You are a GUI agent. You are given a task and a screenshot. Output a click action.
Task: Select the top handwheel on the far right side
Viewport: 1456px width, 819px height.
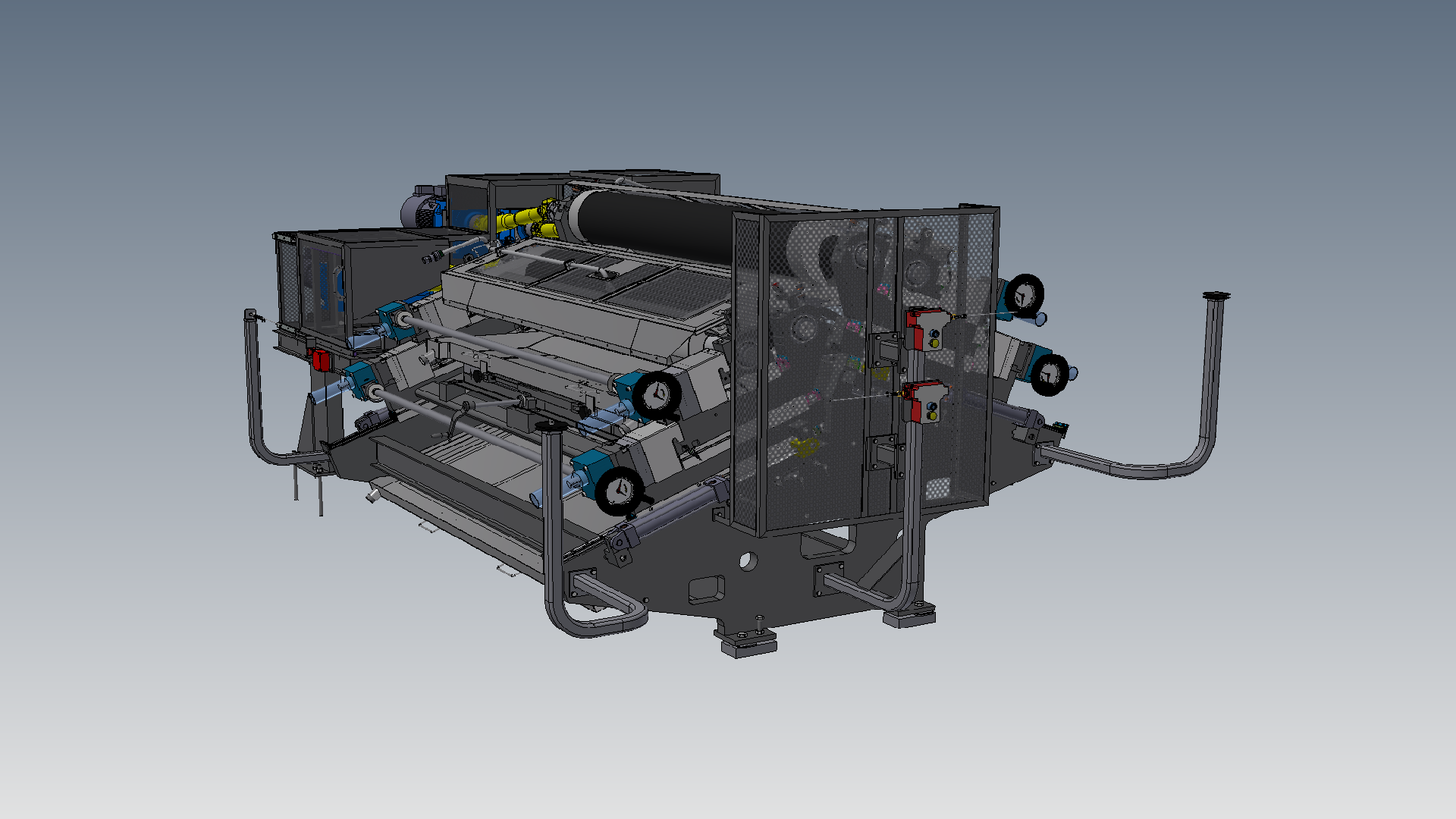tap(1025, 295)
